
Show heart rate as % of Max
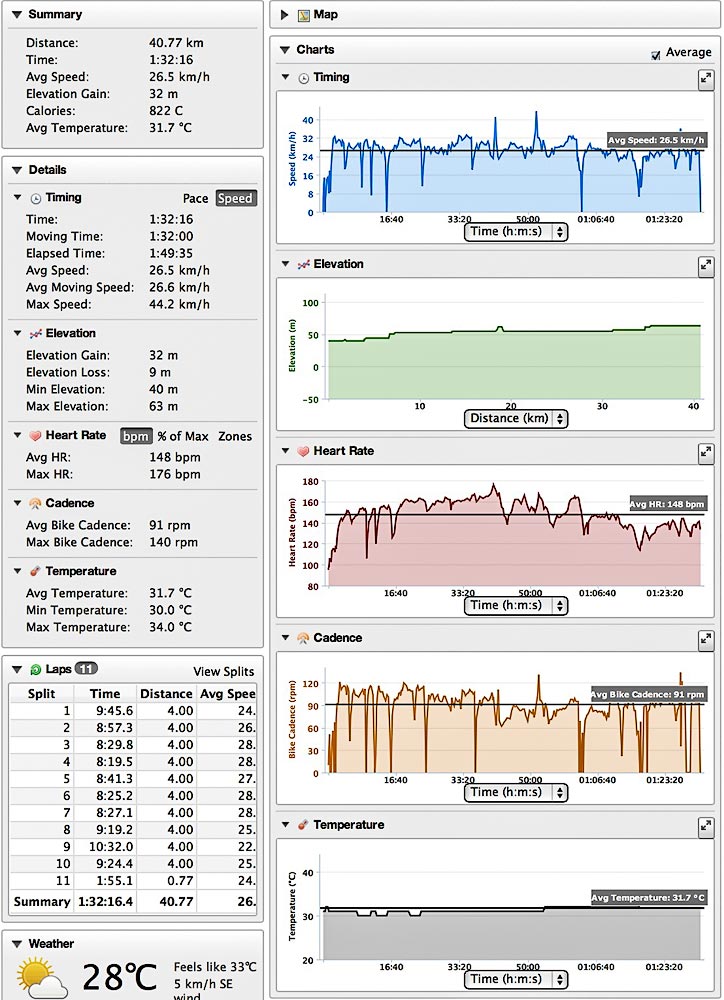pyautogui.click(x=181, y=436)
